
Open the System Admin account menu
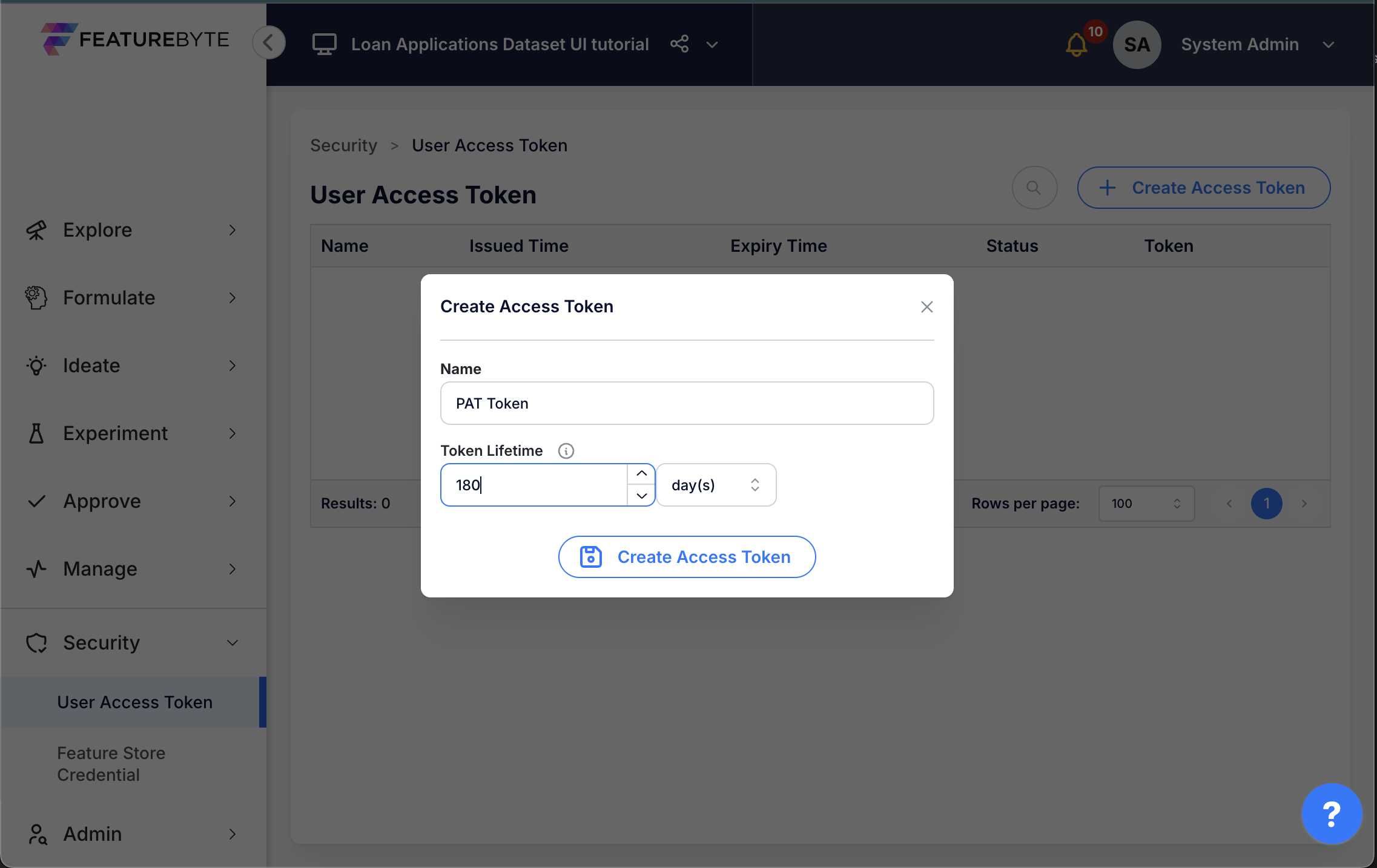(x=1327, y=44)
